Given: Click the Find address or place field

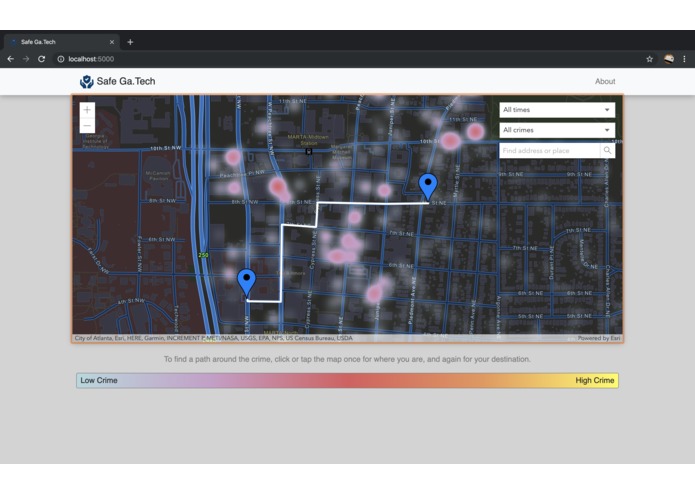Looking at the screenshot, I should pyautogui.click(x=550, y=151).
